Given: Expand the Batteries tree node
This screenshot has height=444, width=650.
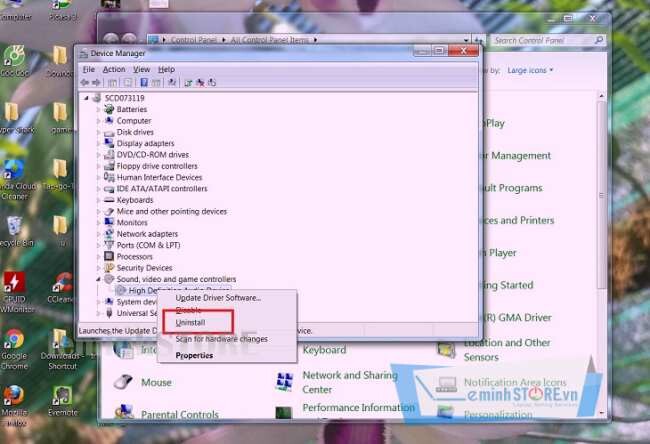Looking at the screenshot, I should pos(98,110).
